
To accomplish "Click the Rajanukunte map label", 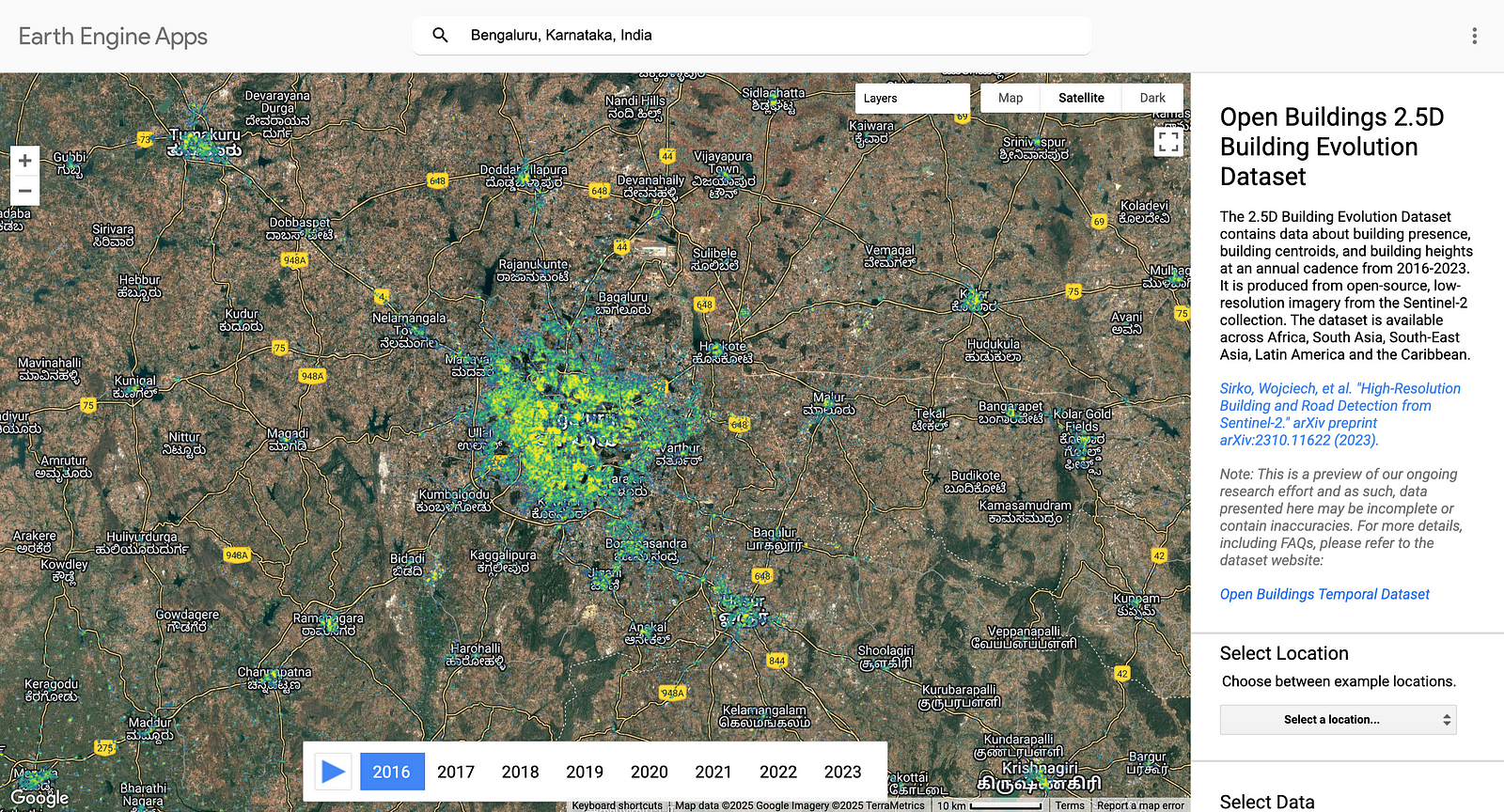I will (533, 271).
